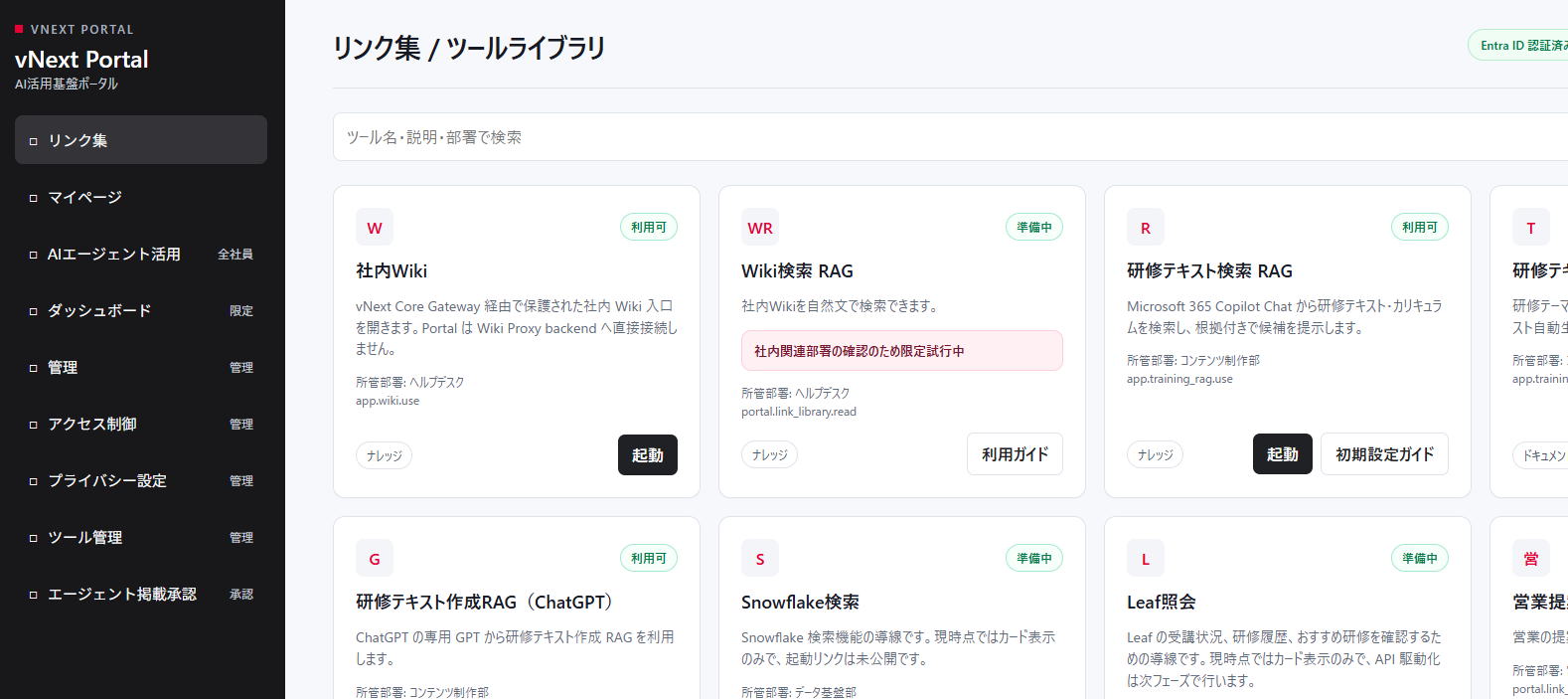Click the 社内Wiki card title
Screen dimensions: 1568x699
(392, 270)
